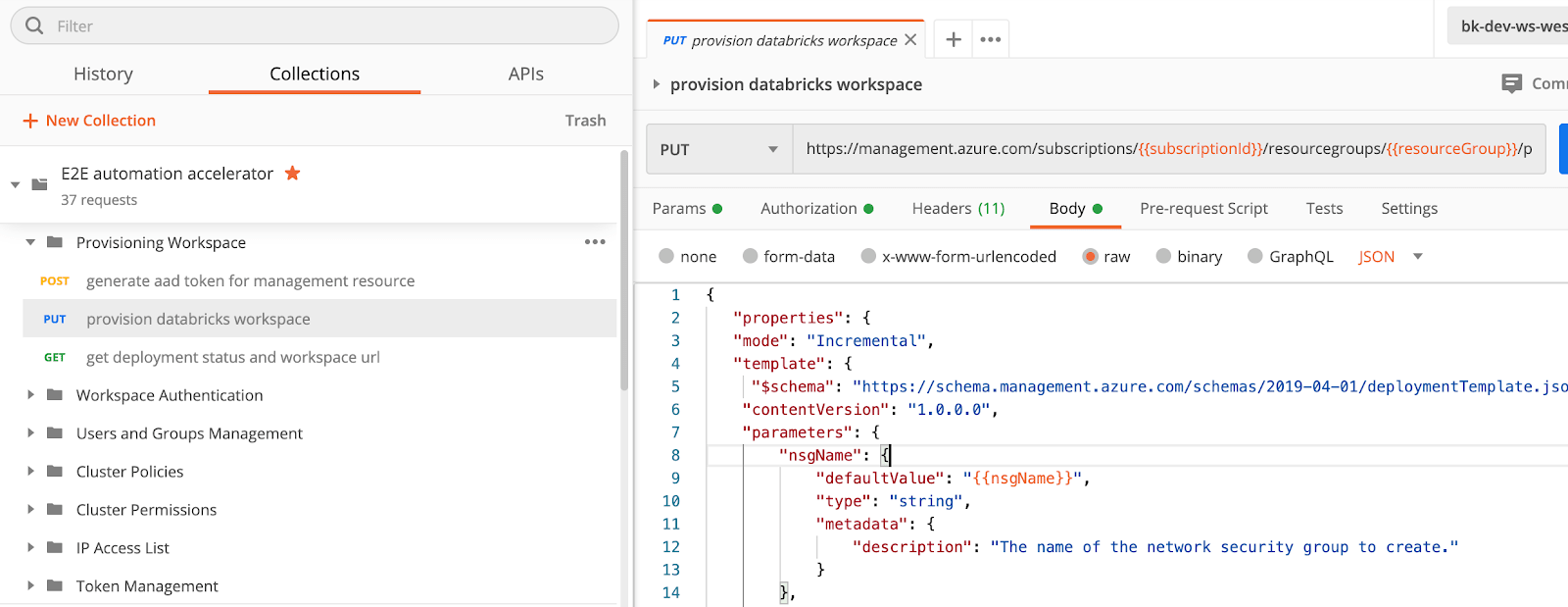
Task: Click the search magnifier icon in Filter
Action: [34, 26]
